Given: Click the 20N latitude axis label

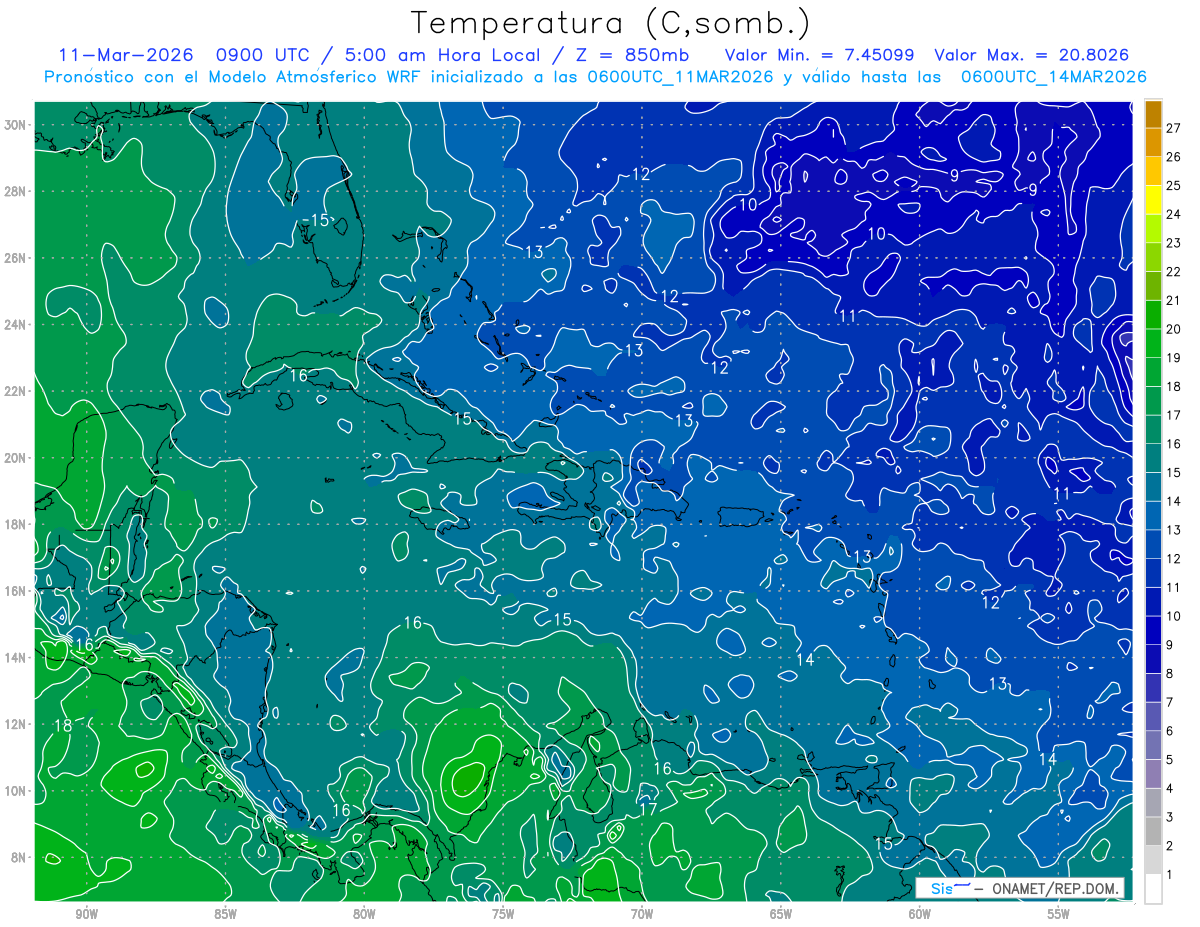Looking at the screenshot, I should [x=14, y=457].
